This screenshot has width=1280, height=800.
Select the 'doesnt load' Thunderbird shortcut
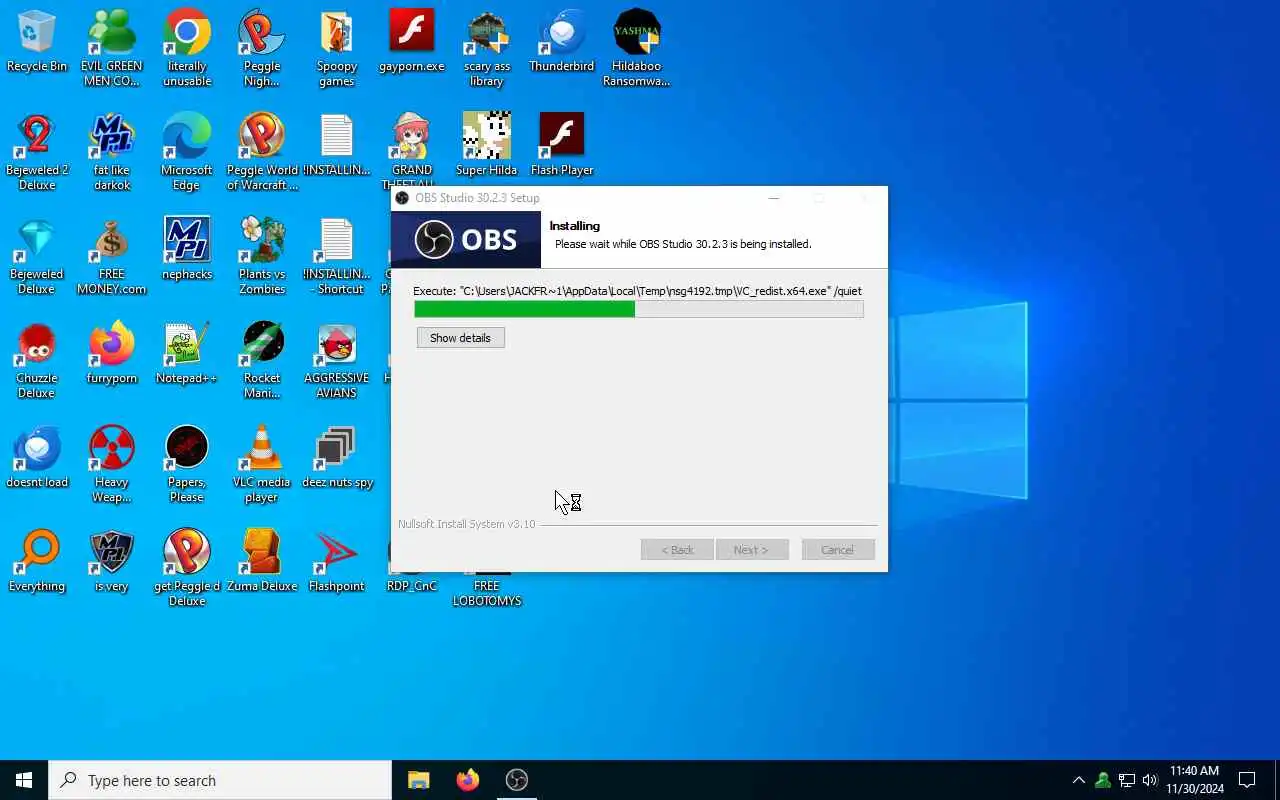(37, 458)
